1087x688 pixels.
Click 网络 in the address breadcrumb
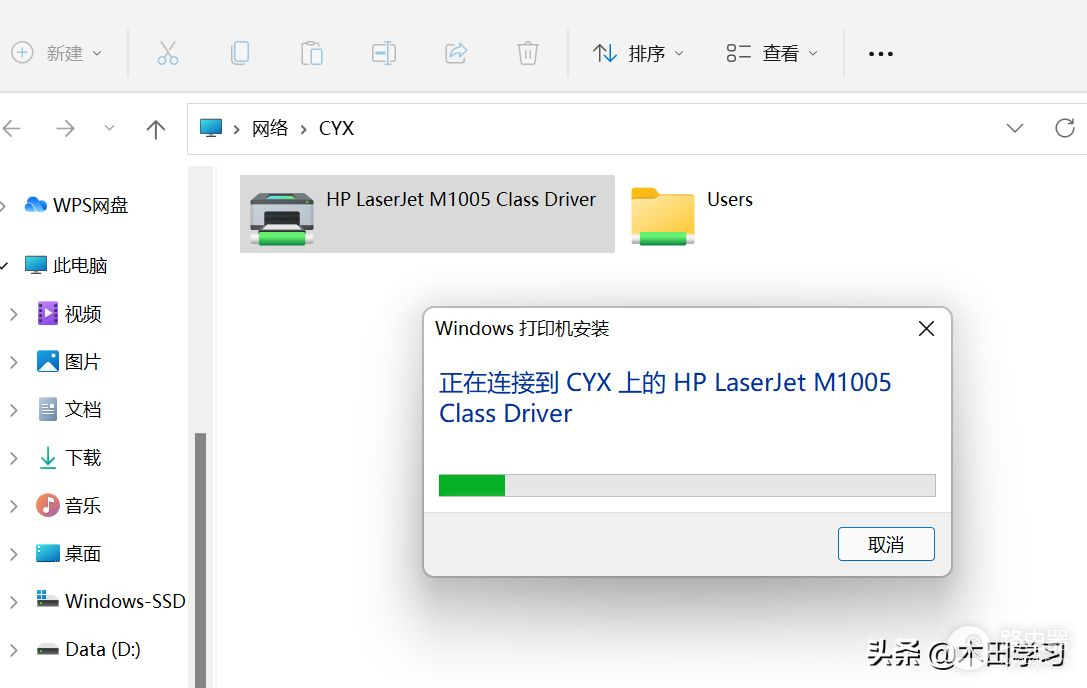[270, 128]
